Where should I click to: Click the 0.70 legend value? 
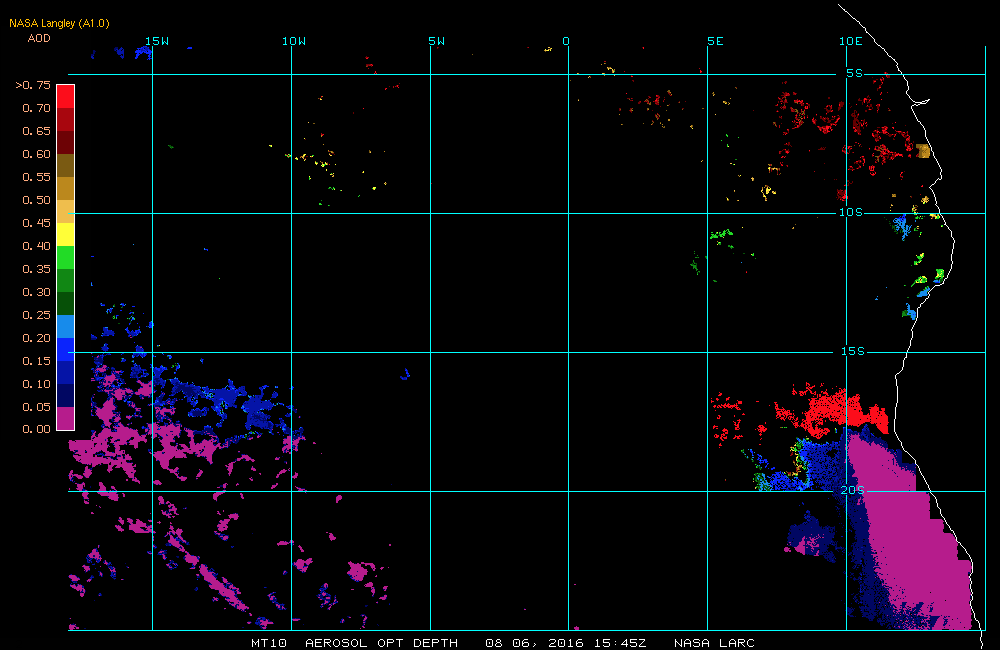pyautogui.click(x=36, y=108)
